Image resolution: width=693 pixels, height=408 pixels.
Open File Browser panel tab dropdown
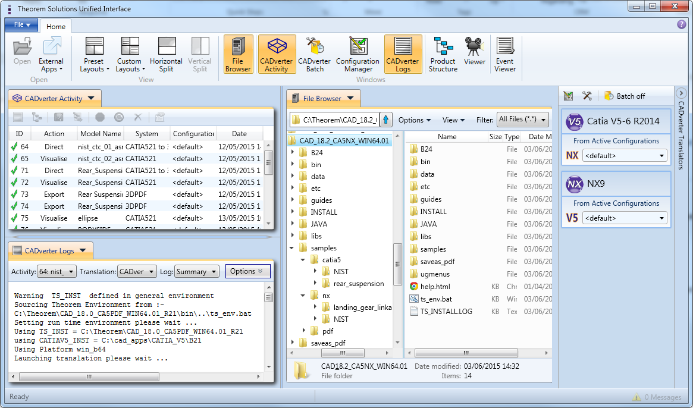pos(350,98)
